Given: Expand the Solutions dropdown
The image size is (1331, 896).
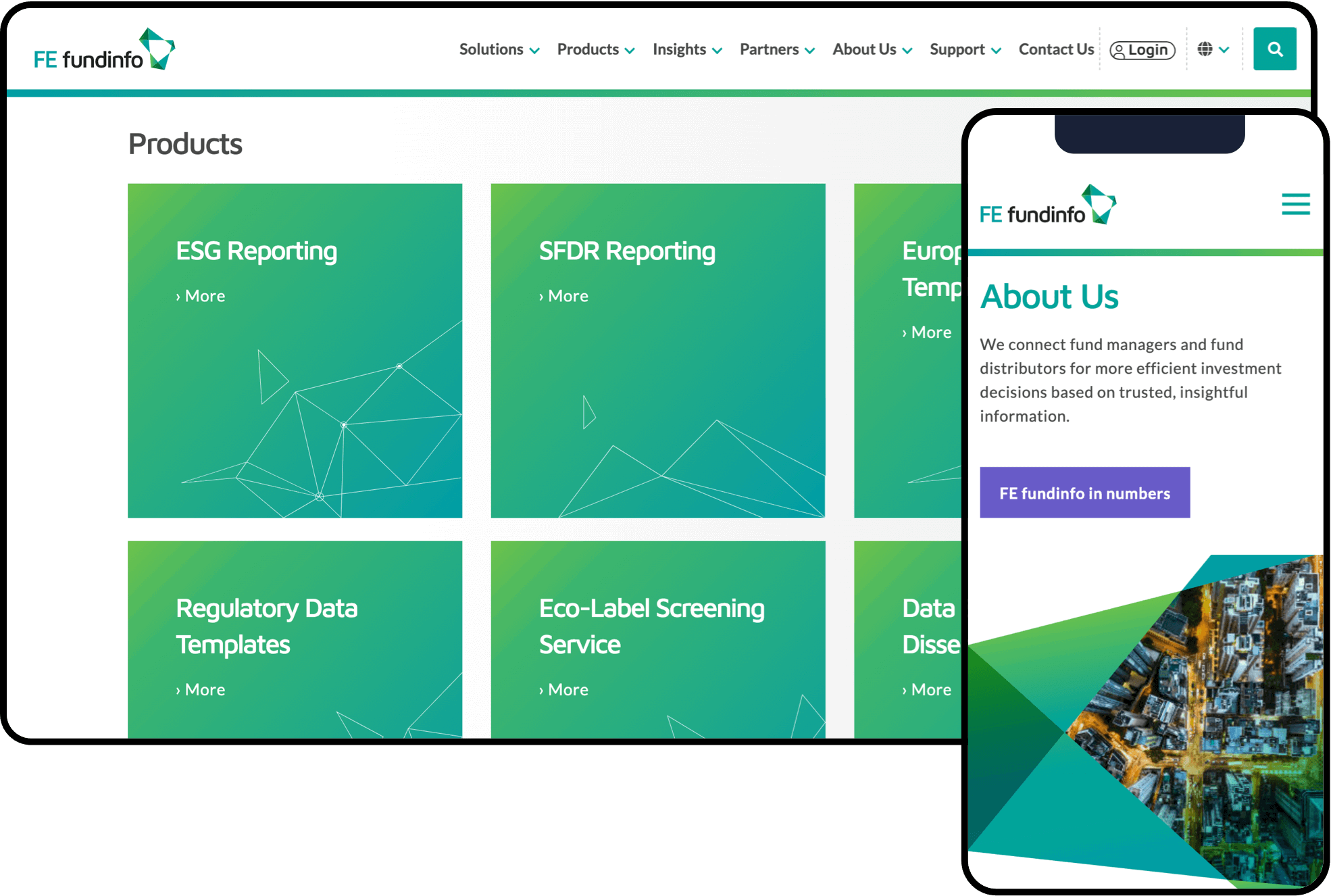Looking at the screenshot, I should (491, 49).
